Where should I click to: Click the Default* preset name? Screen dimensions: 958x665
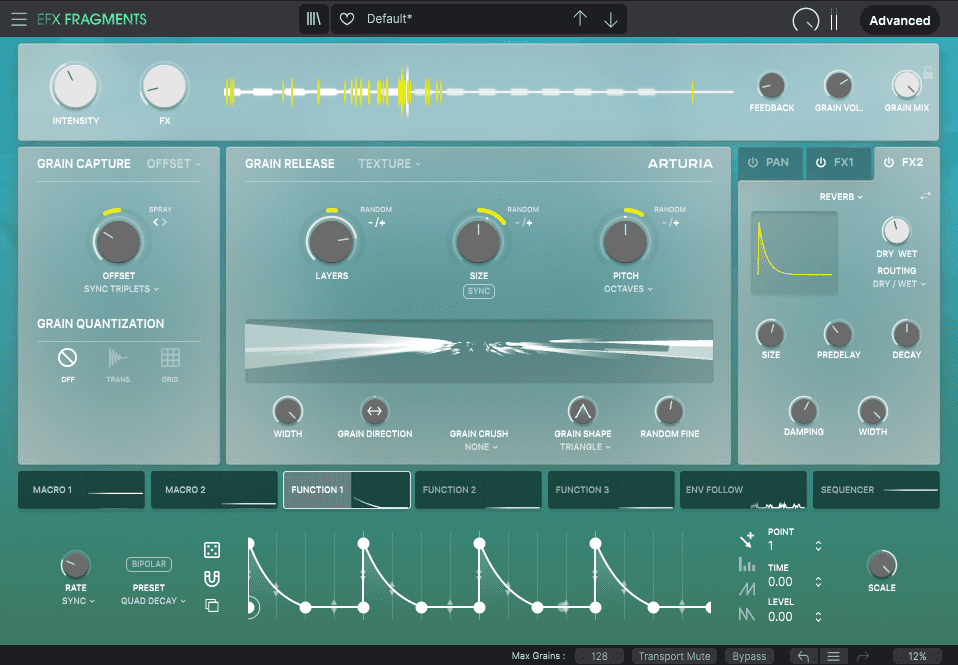[x=389, y=19]
